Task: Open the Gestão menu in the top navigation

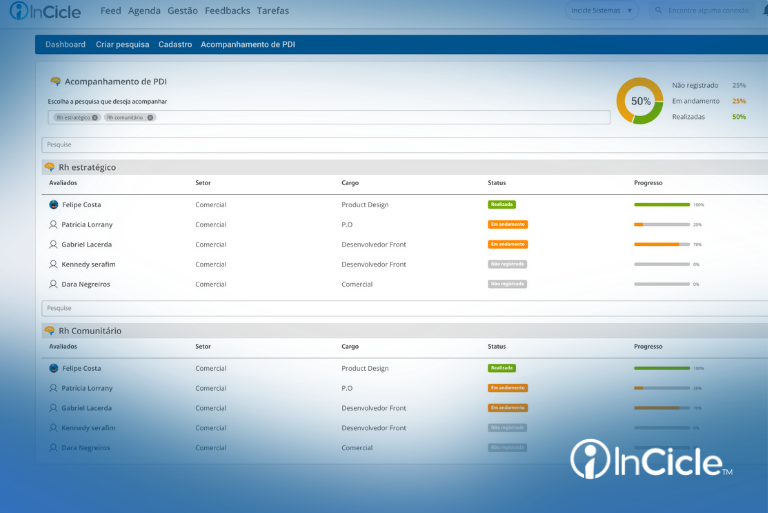Action: point(182,11)
